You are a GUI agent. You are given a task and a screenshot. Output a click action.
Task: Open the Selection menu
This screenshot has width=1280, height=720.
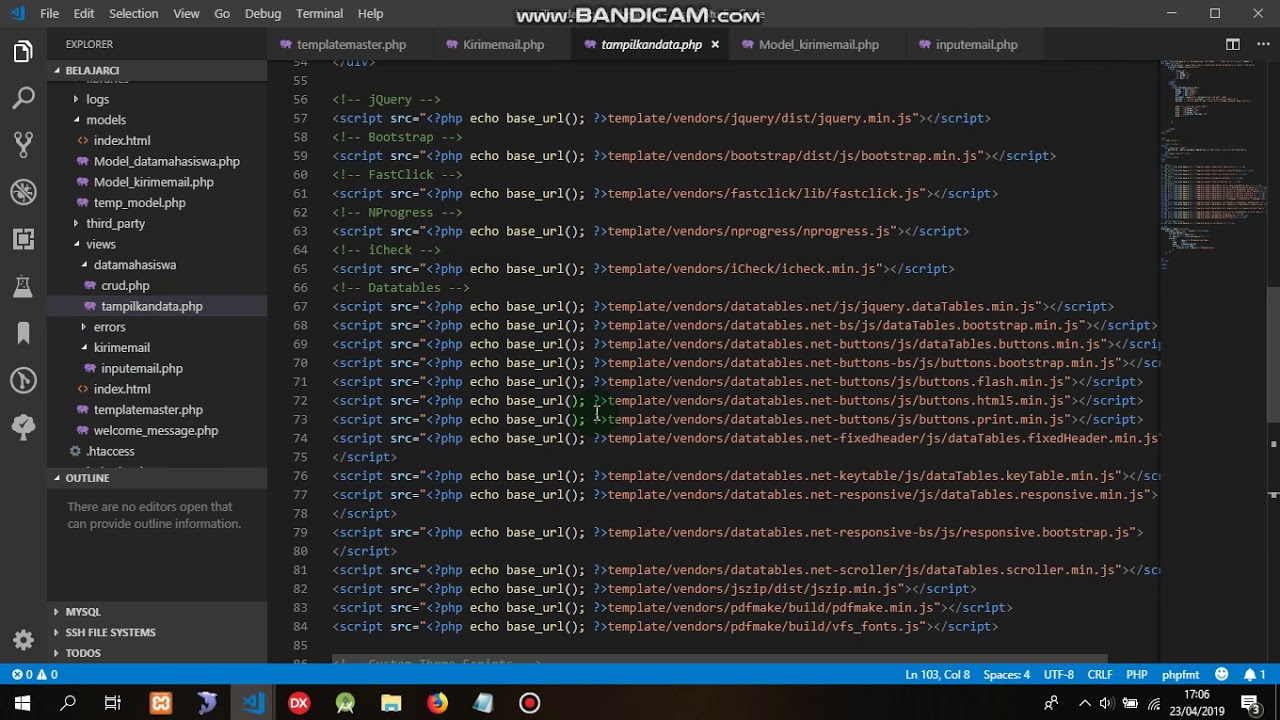133,13
